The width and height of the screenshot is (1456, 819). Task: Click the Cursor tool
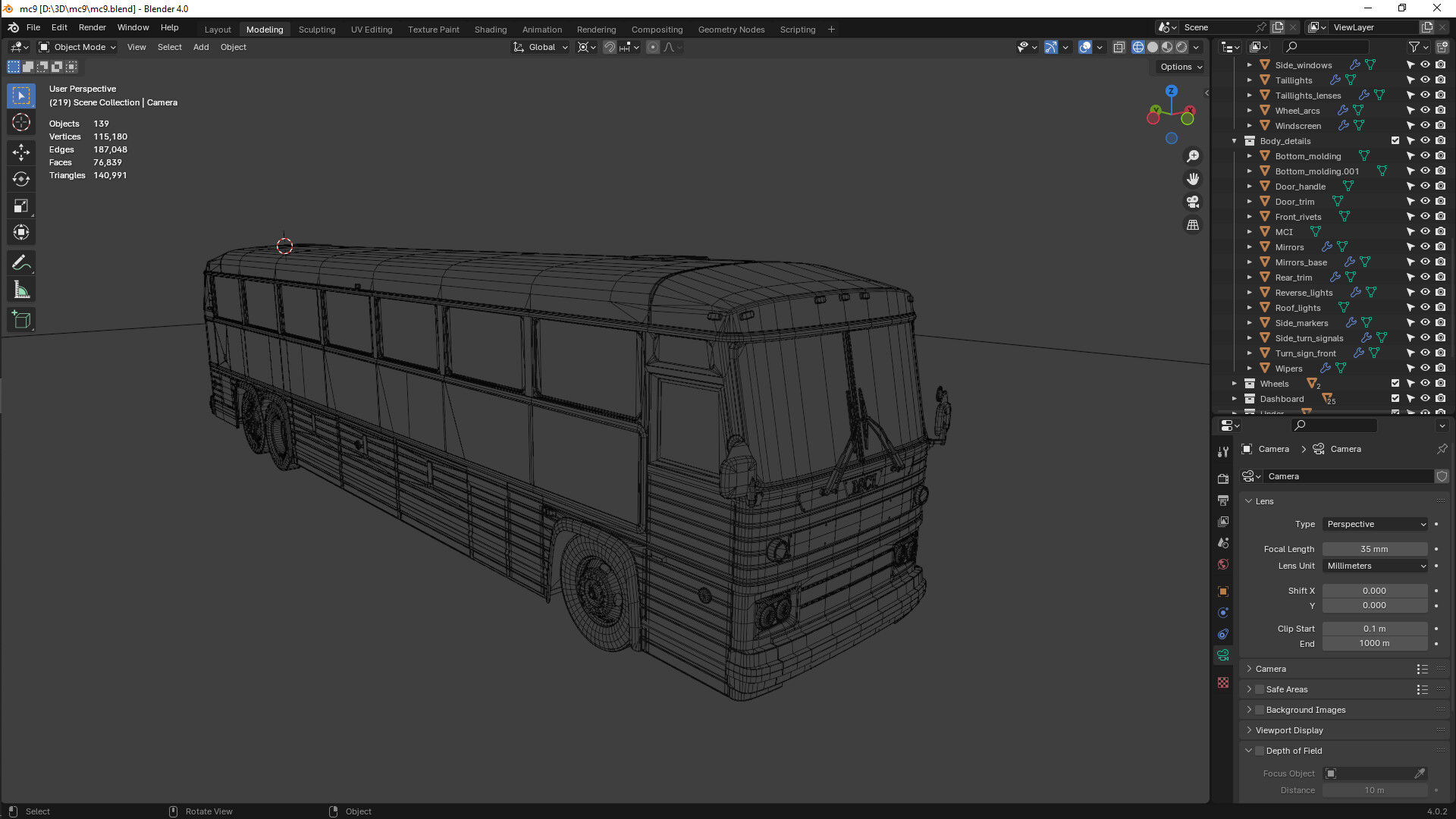click(21, 122)
